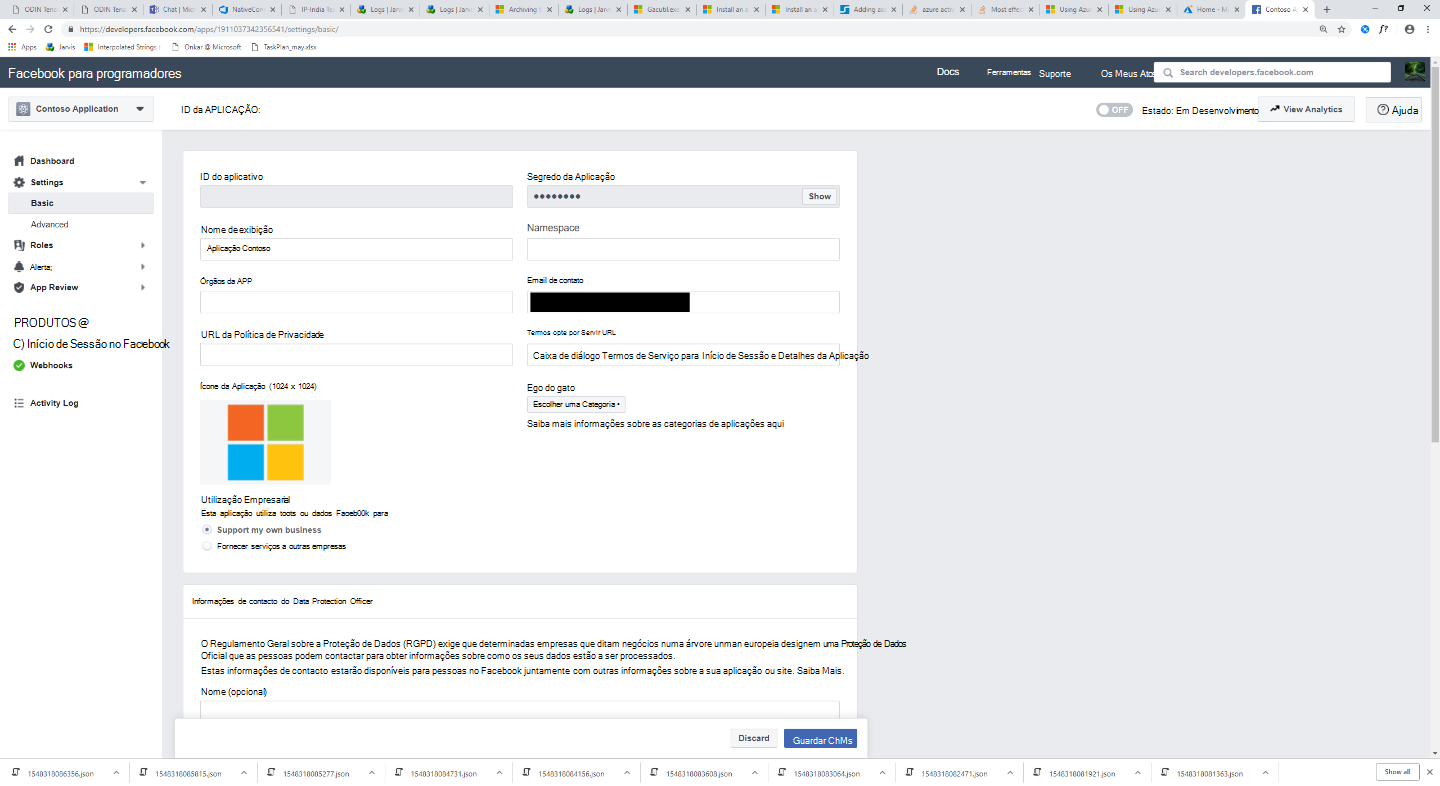
Task: Click the browser zoom magnifier icon
Action: tap(1324, 29)
